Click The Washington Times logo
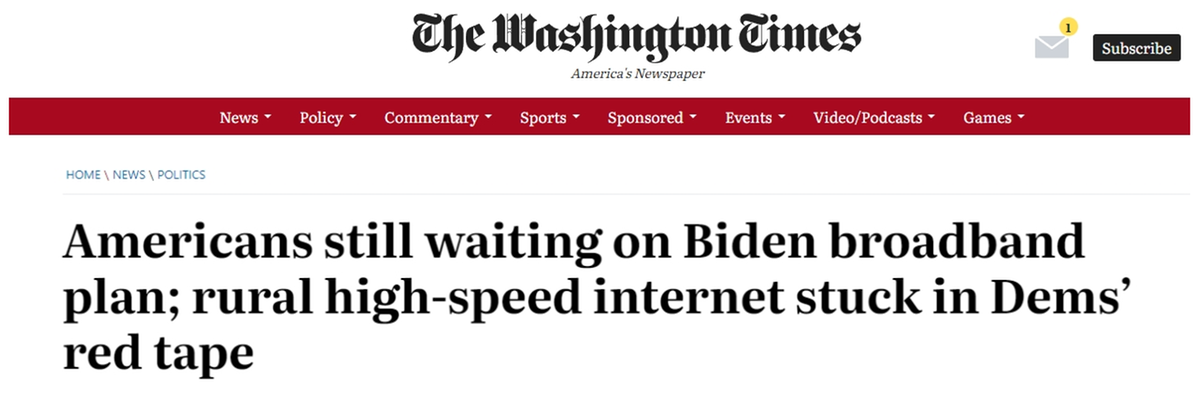The image size is (1200, 400). [636, 37]
